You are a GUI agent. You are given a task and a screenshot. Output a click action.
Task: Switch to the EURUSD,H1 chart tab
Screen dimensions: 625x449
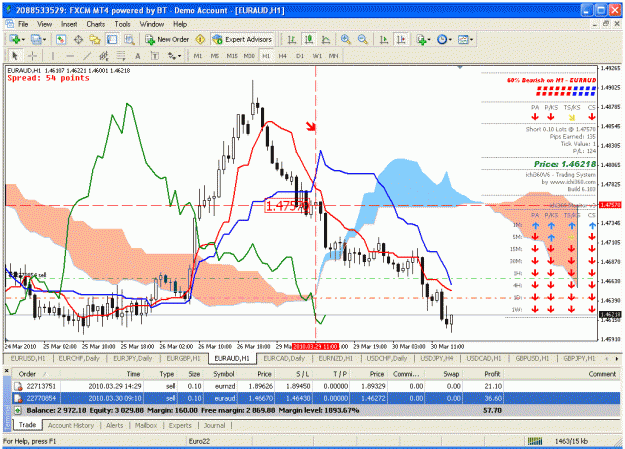pos(28,358)
